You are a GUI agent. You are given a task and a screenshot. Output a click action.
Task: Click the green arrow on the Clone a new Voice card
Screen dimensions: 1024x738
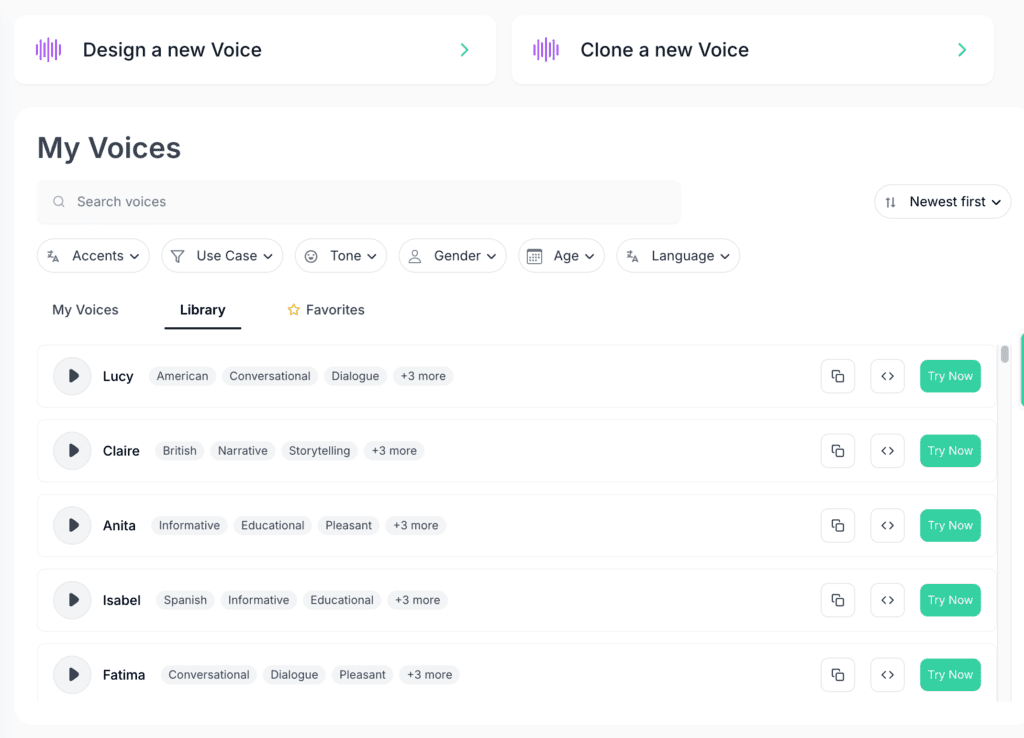[x=962, y=49]
